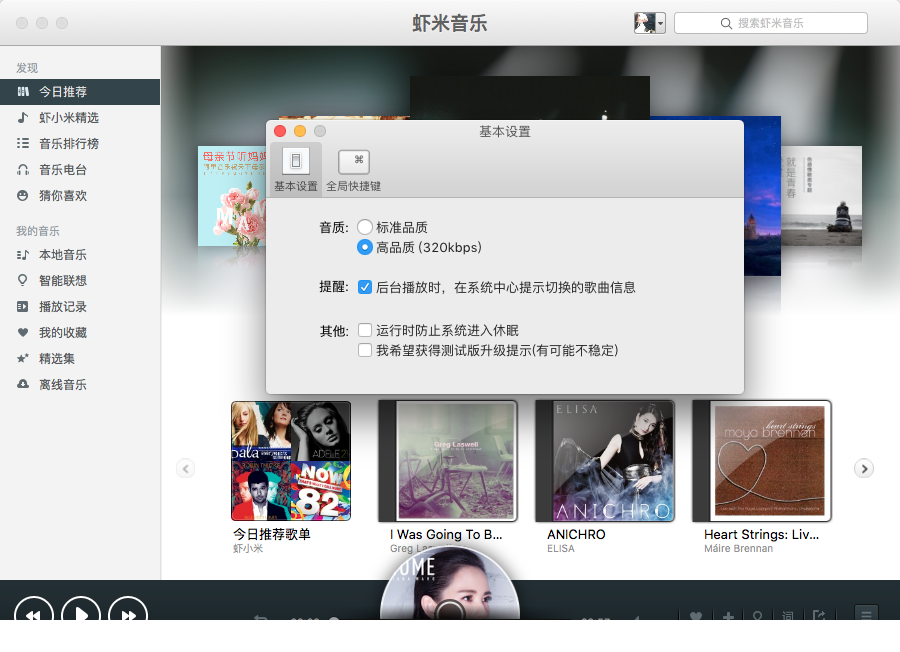Open the 就是青春 beach banner

click(821, 196)
